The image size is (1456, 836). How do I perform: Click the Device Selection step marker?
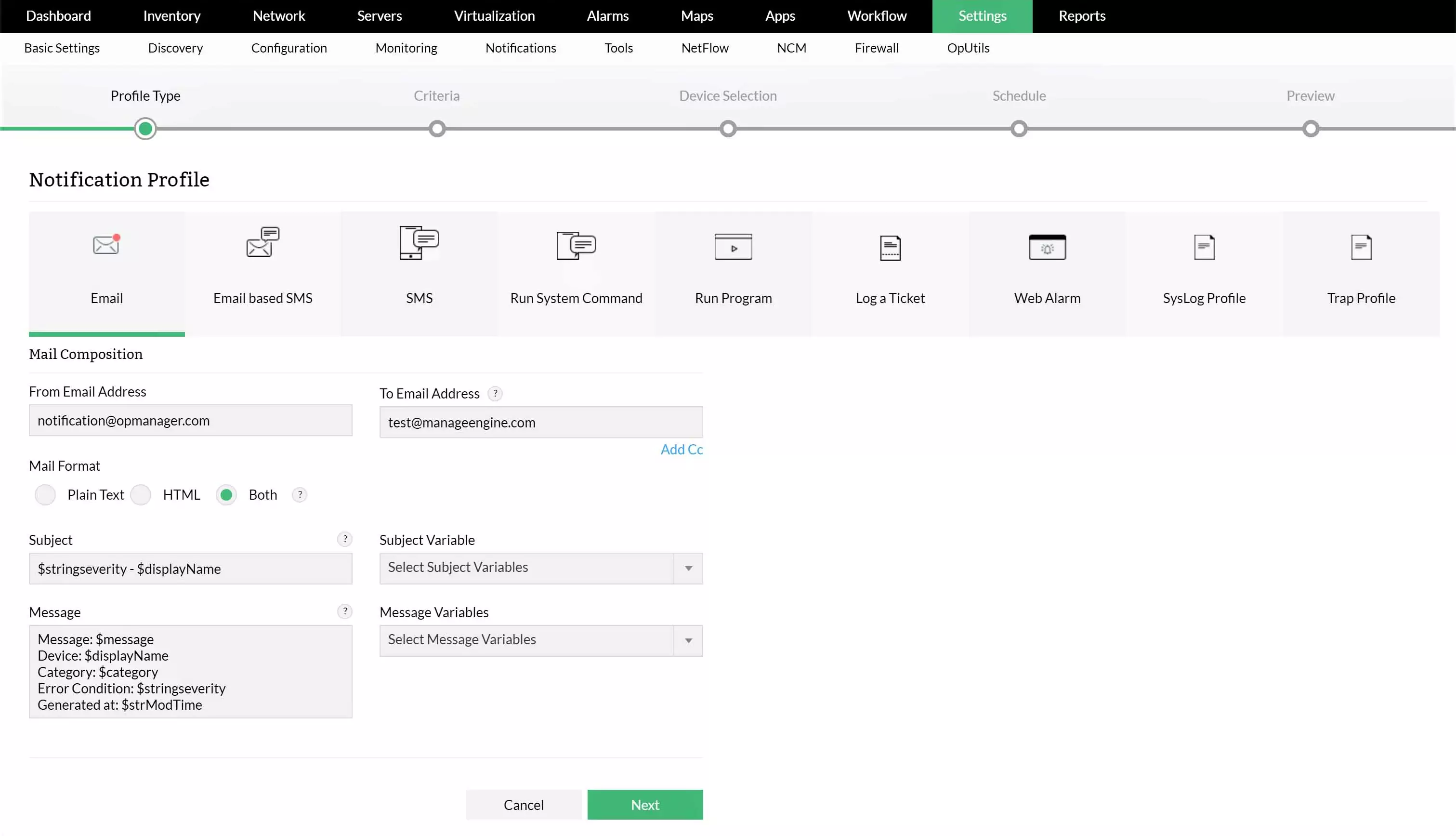[x=728, y=128]
